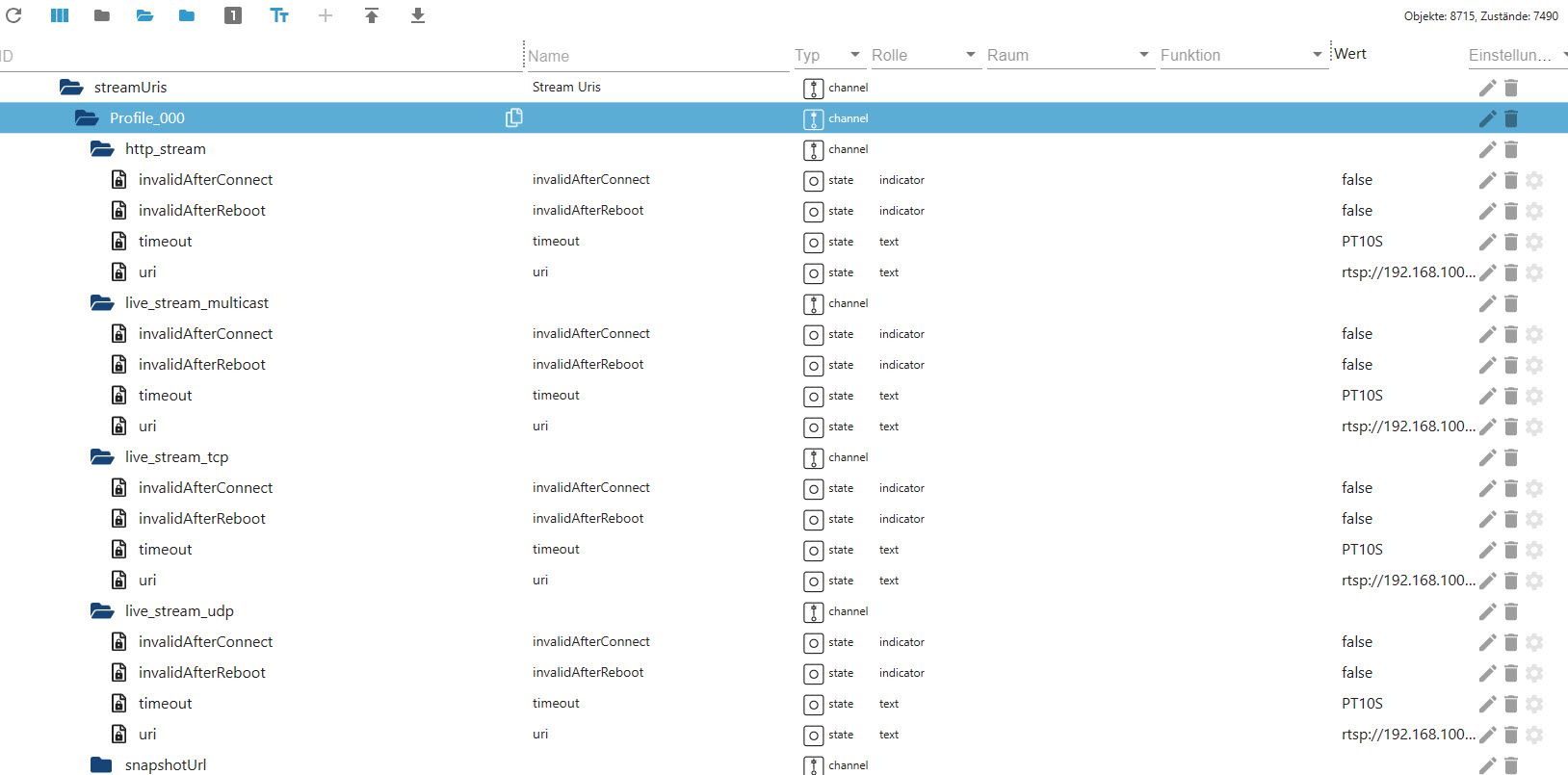1568x775 pixels.
Task: Delete the live_stream_udp uri trash icon
Action: tap(1511, 735)
